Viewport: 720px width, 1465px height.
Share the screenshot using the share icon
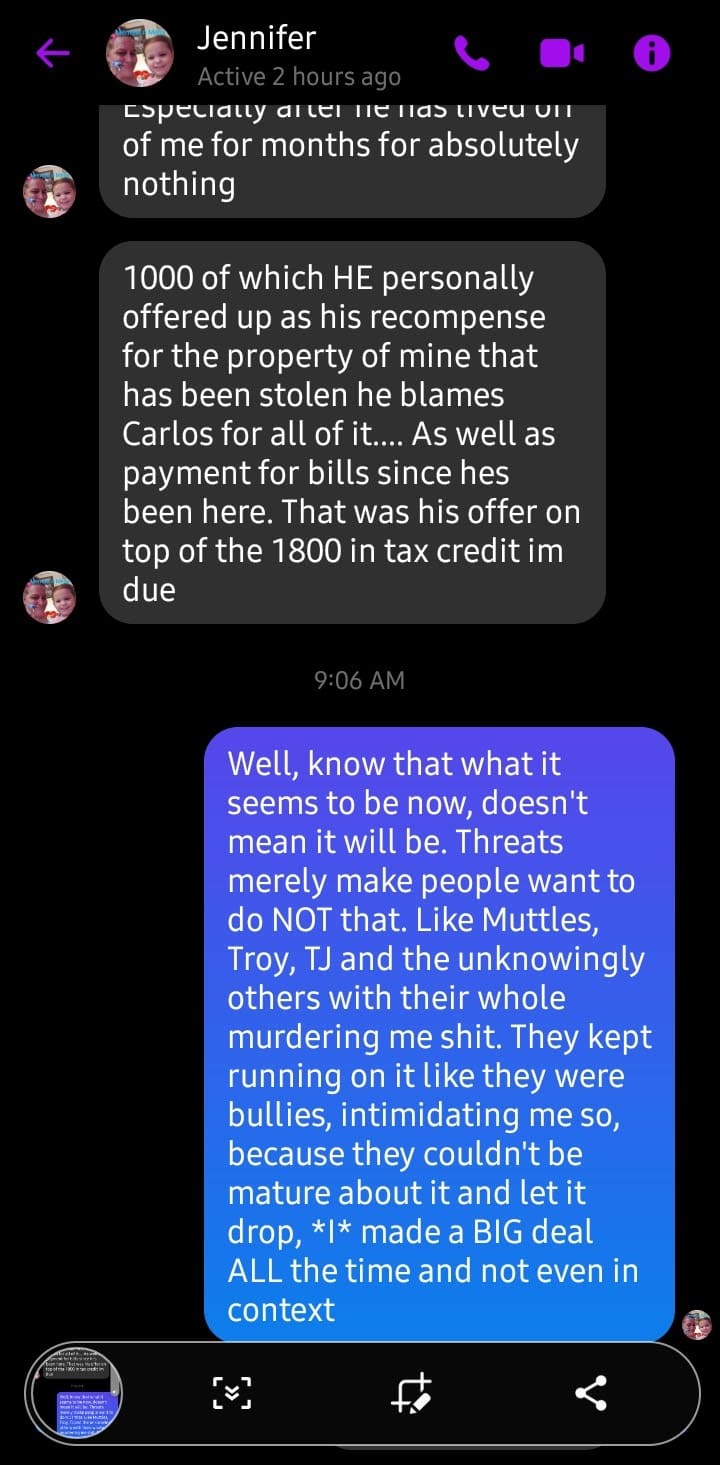point(591,1392)
